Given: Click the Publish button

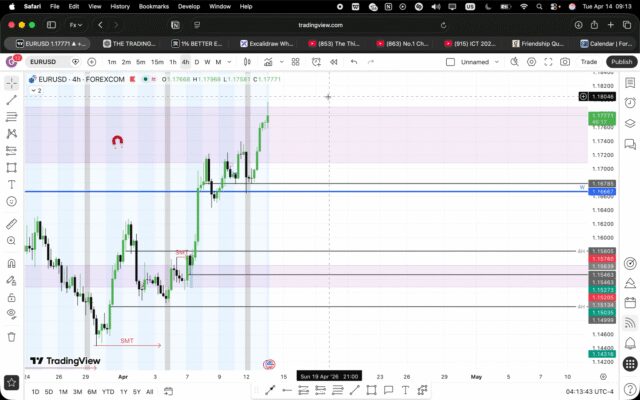Looking at the screenshot, I should [x=621, y=62].
